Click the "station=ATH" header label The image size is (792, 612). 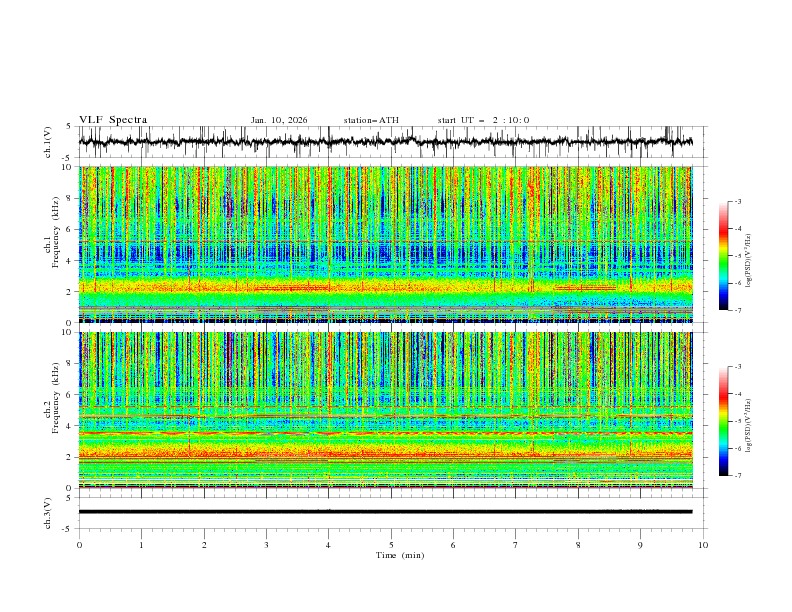[371, 120]
